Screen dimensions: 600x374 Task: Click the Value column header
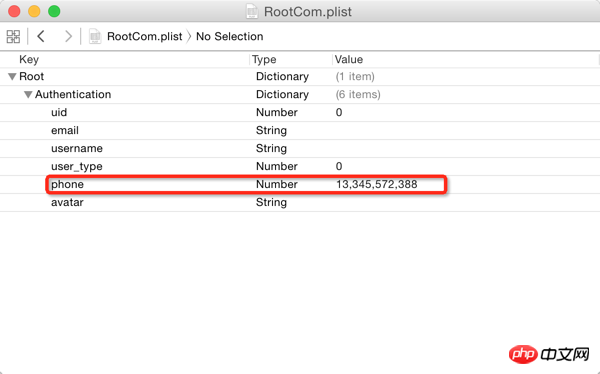[x=349, y=59]
